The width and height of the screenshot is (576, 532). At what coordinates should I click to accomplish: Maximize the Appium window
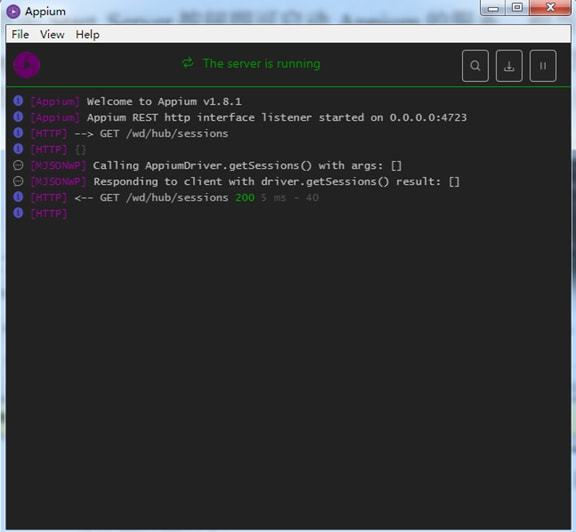(x=517, y=8)
